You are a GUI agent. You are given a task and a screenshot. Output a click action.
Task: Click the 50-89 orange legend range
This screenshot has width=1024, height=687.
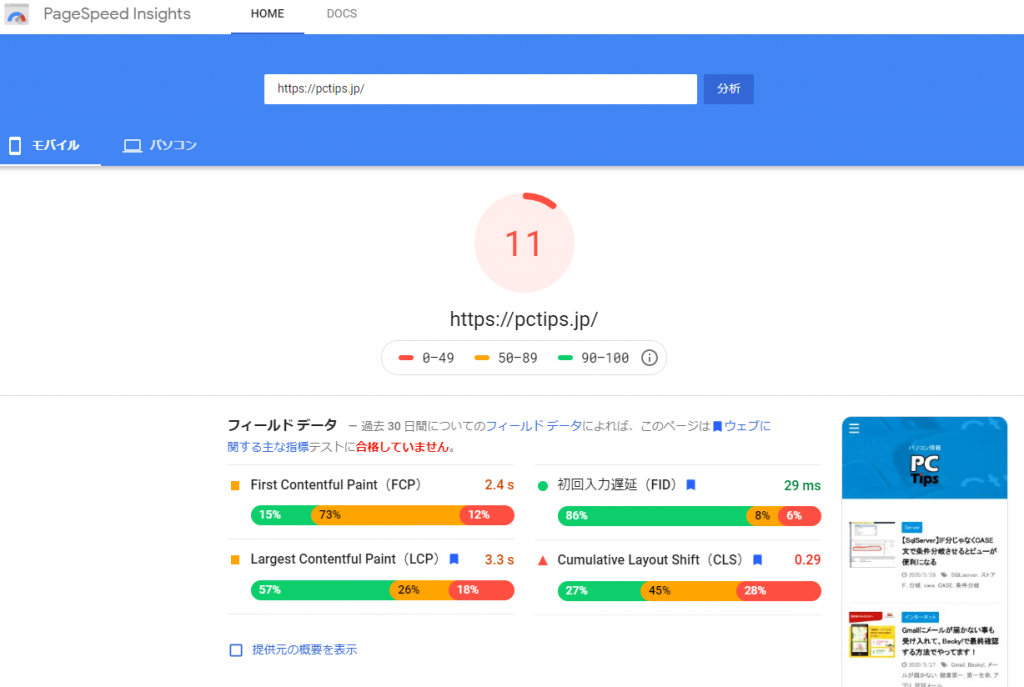click(x=506, y=358)
